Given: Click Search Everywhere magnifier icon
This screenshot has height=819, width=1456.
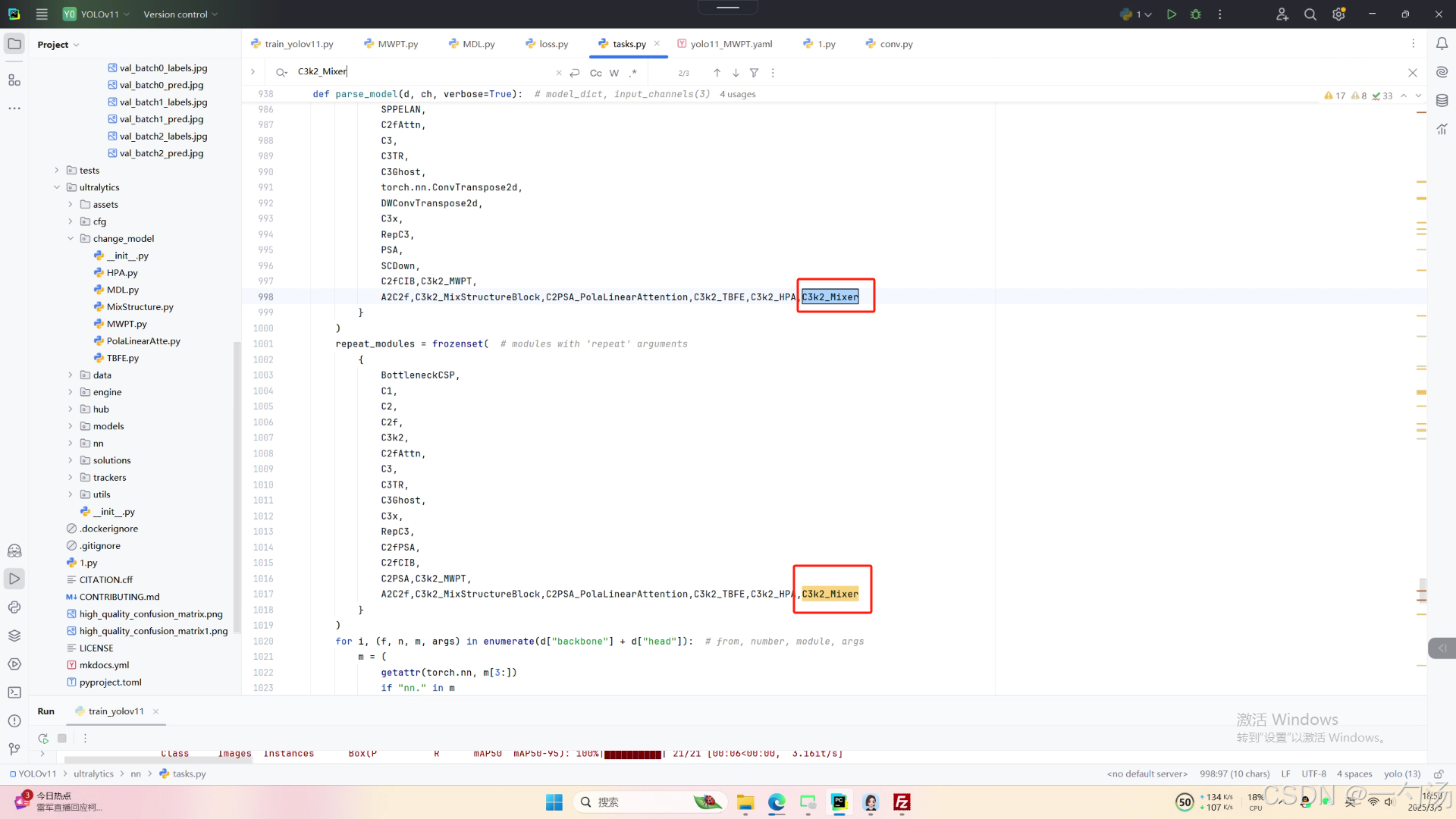Looking at the screenshot, I should point(1310,14).
